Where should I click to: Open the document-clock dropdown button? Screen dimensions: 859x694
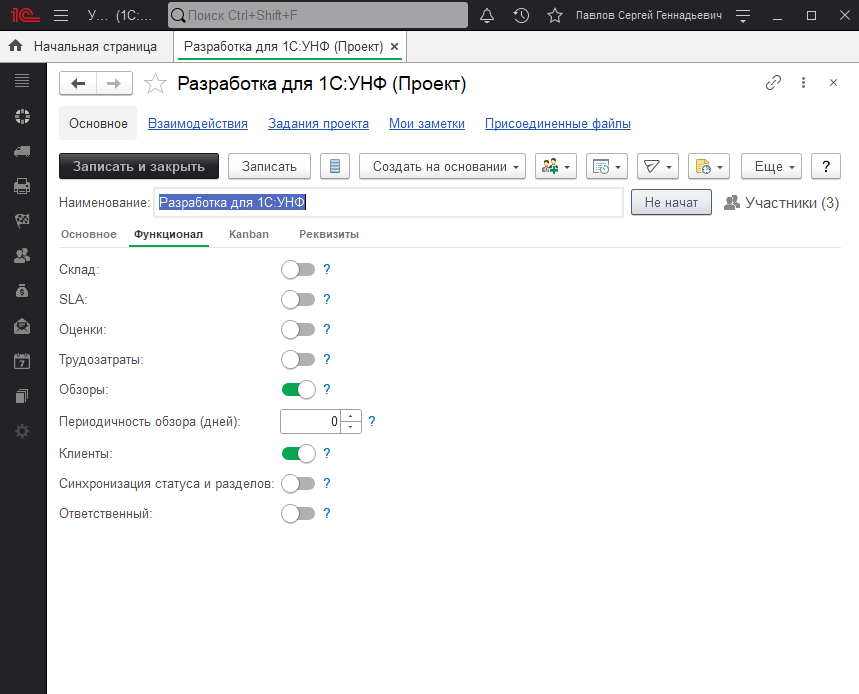click(x=708, y=166)
